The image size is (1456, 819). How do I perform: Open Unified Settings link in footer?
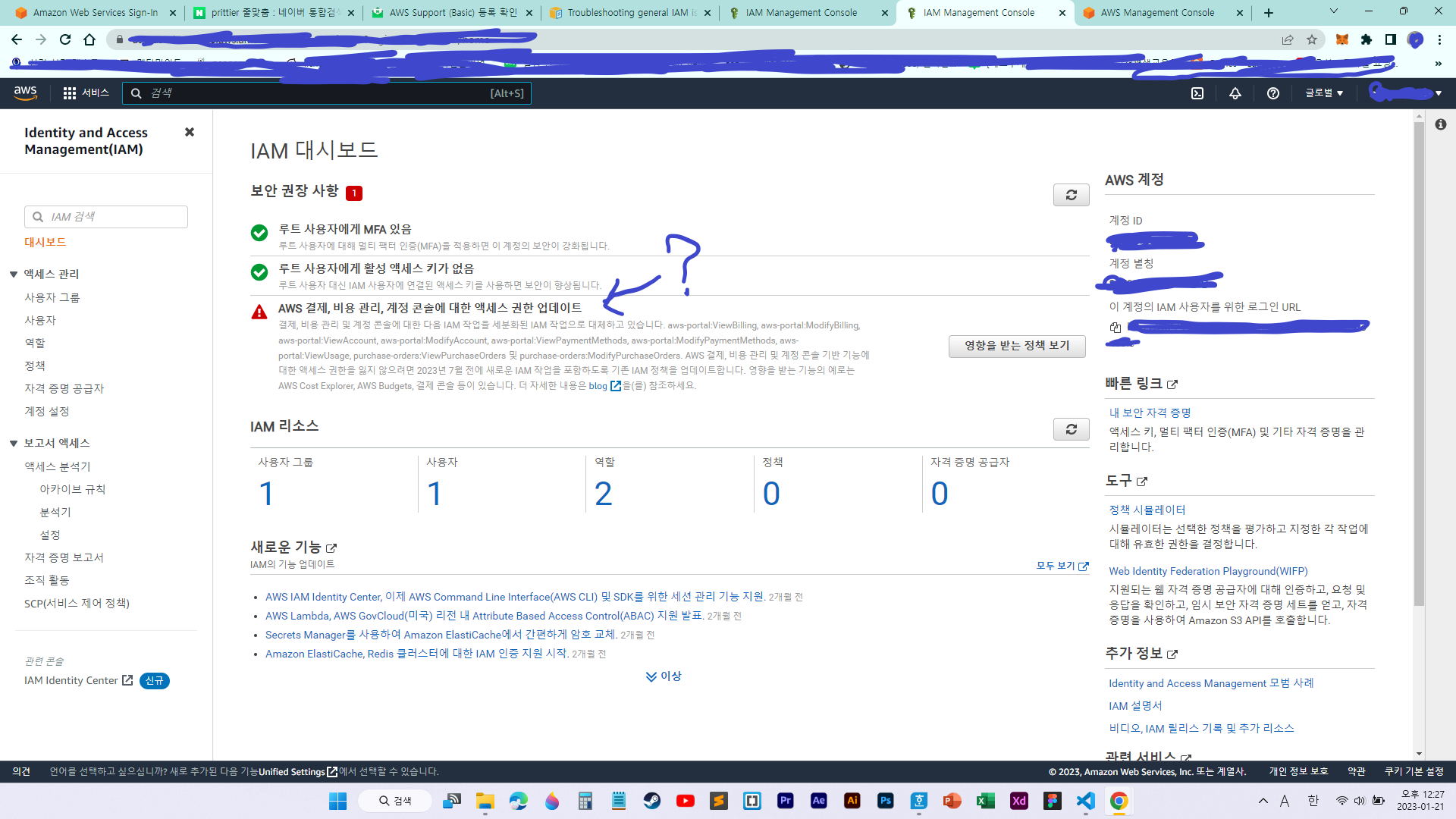tap(297, 771)
